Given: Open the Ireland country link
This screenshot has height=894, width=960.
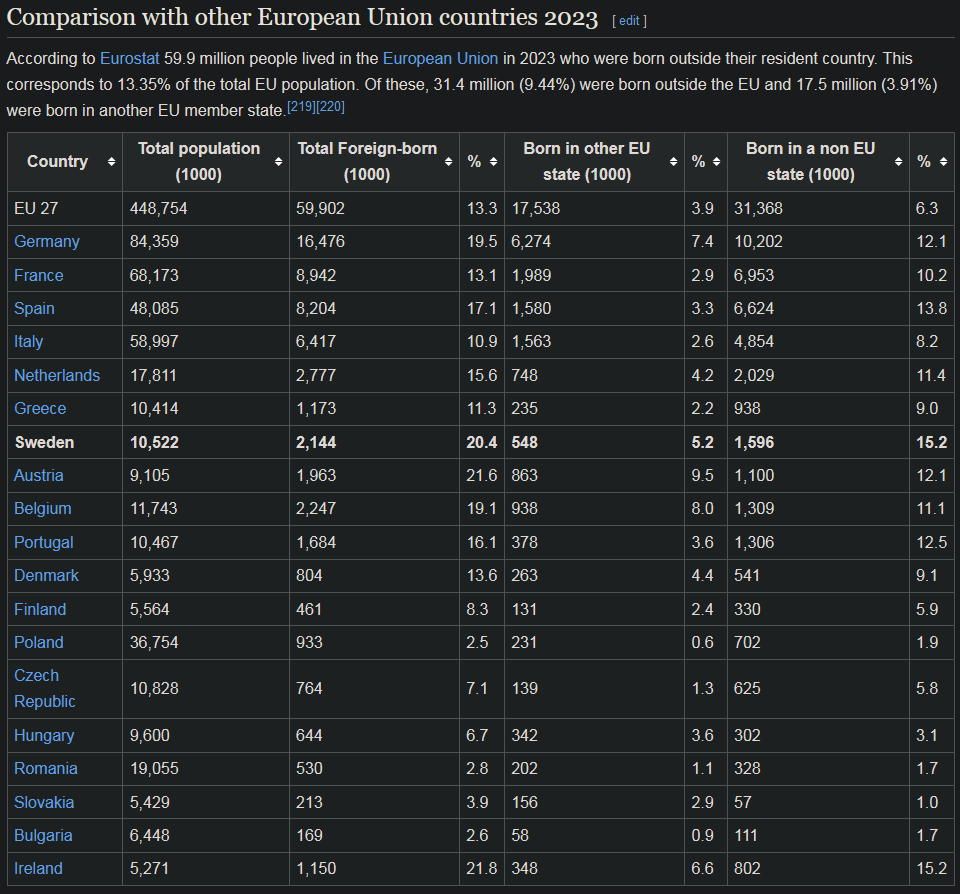Looking at the screenshot, I should click(38, 868).
